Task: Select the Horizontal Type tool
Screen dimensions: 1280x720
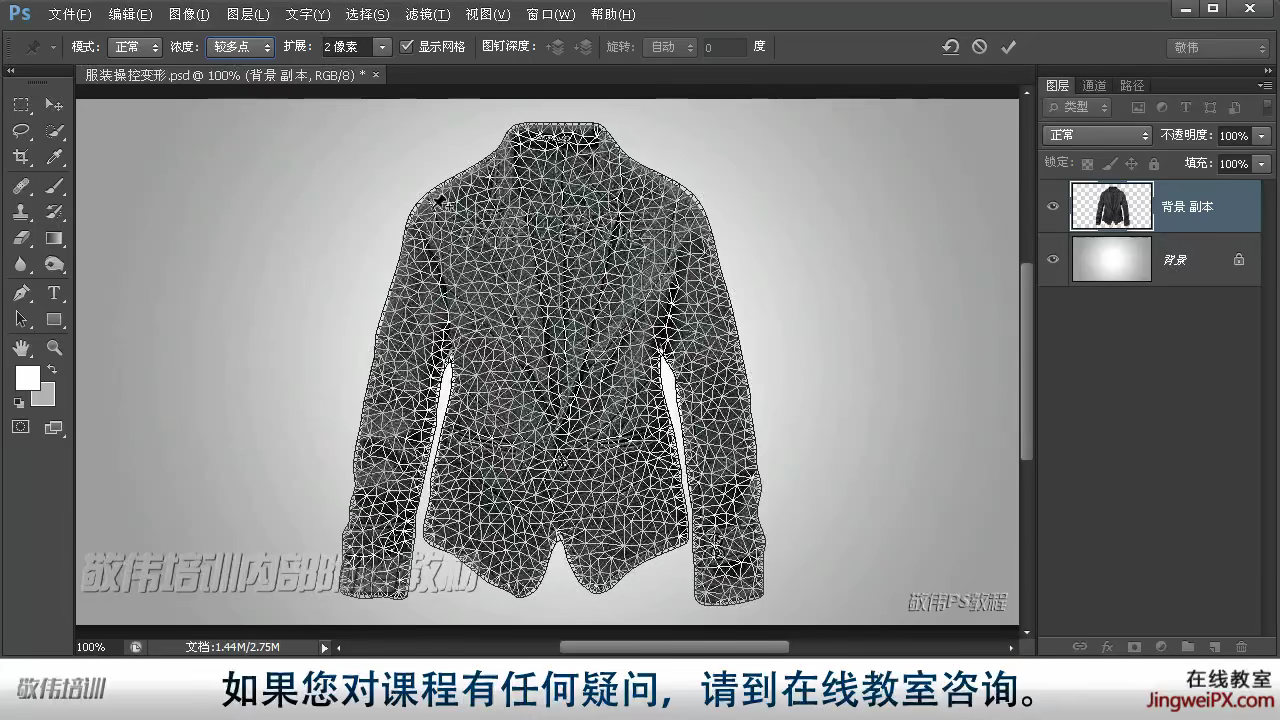Action: (x=54, y=293)
